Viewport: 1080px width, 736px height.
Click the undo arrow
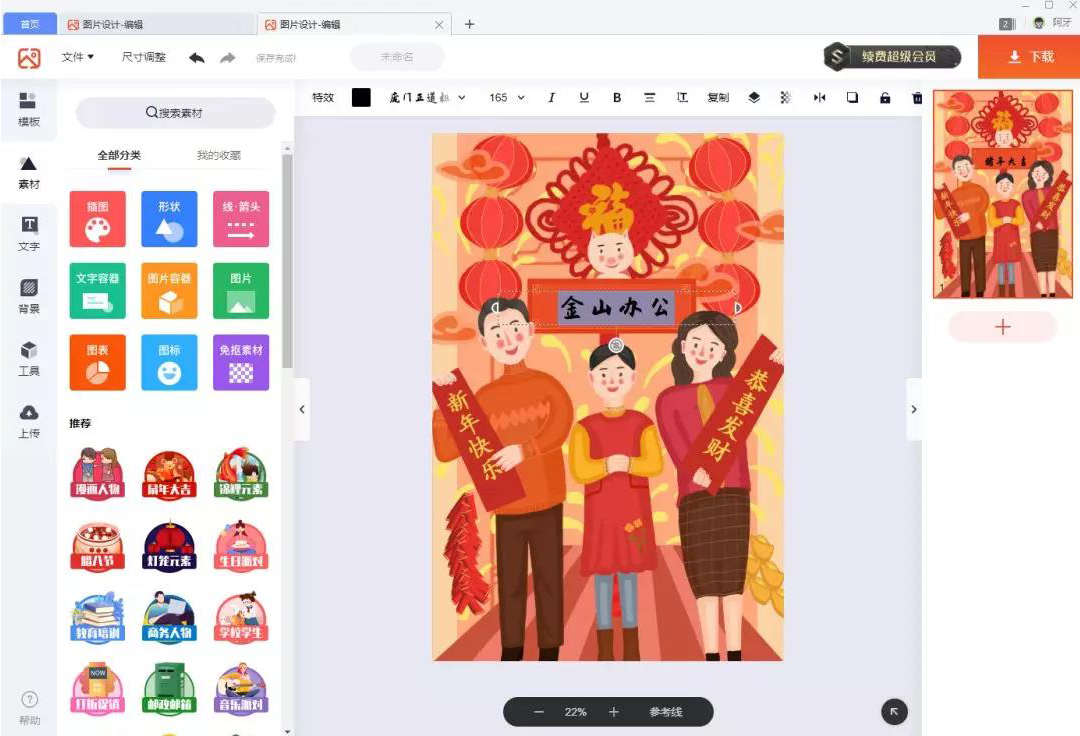pyautogui.click(x=197, y=58)
